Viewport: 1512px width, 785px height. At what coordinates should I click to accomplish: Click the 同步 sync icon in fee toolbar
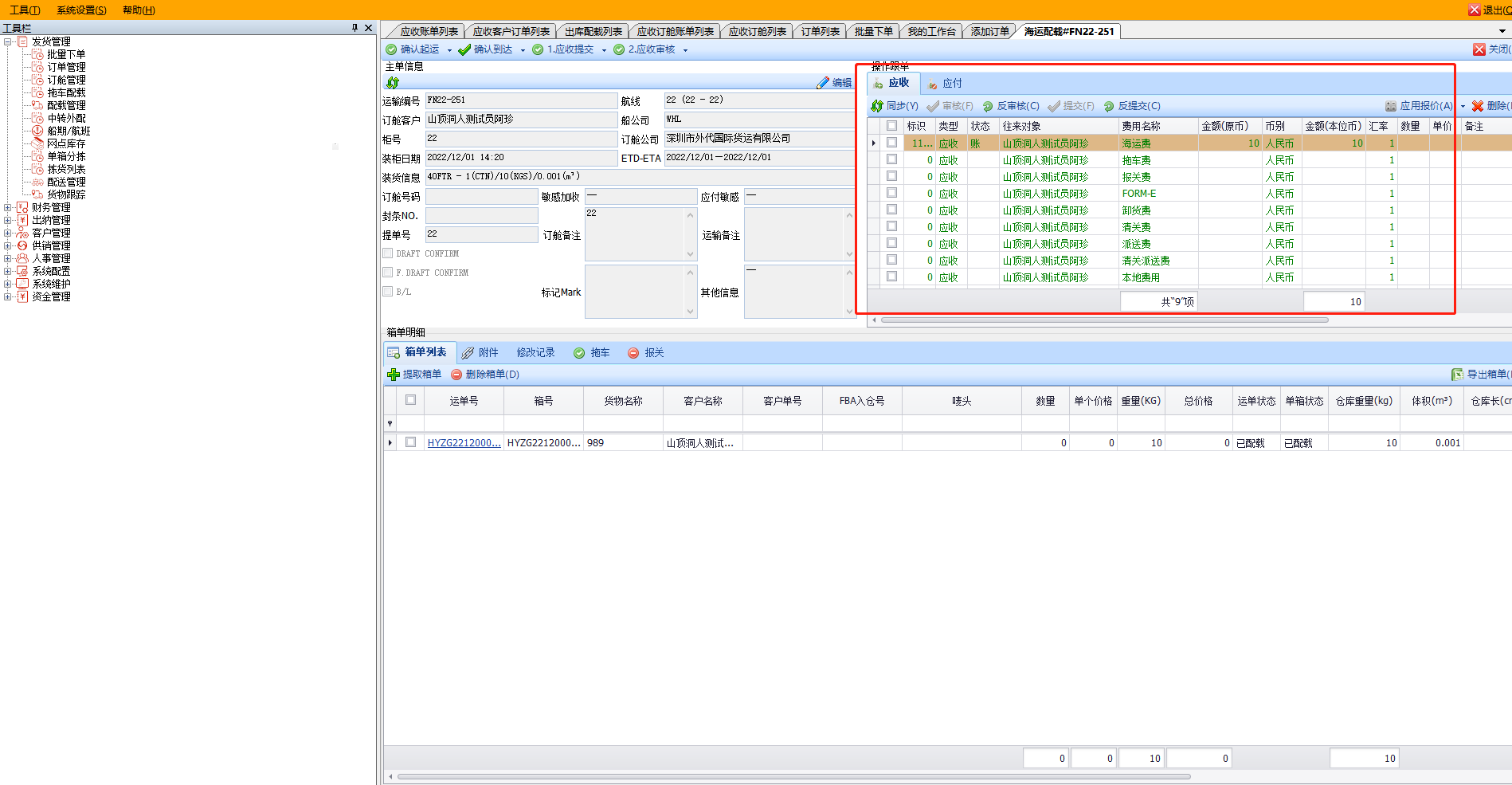[x=877, y=106]
